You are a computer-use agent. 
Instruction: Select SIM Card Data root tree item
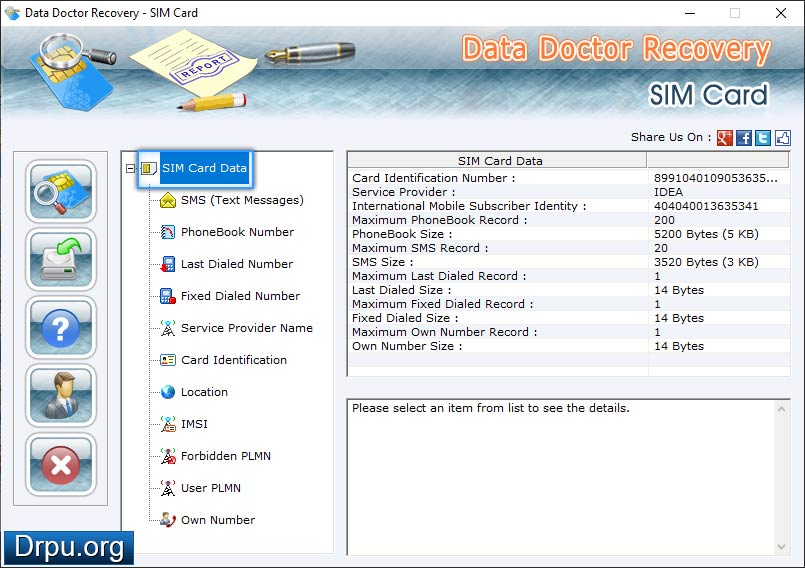click(204, 168)
